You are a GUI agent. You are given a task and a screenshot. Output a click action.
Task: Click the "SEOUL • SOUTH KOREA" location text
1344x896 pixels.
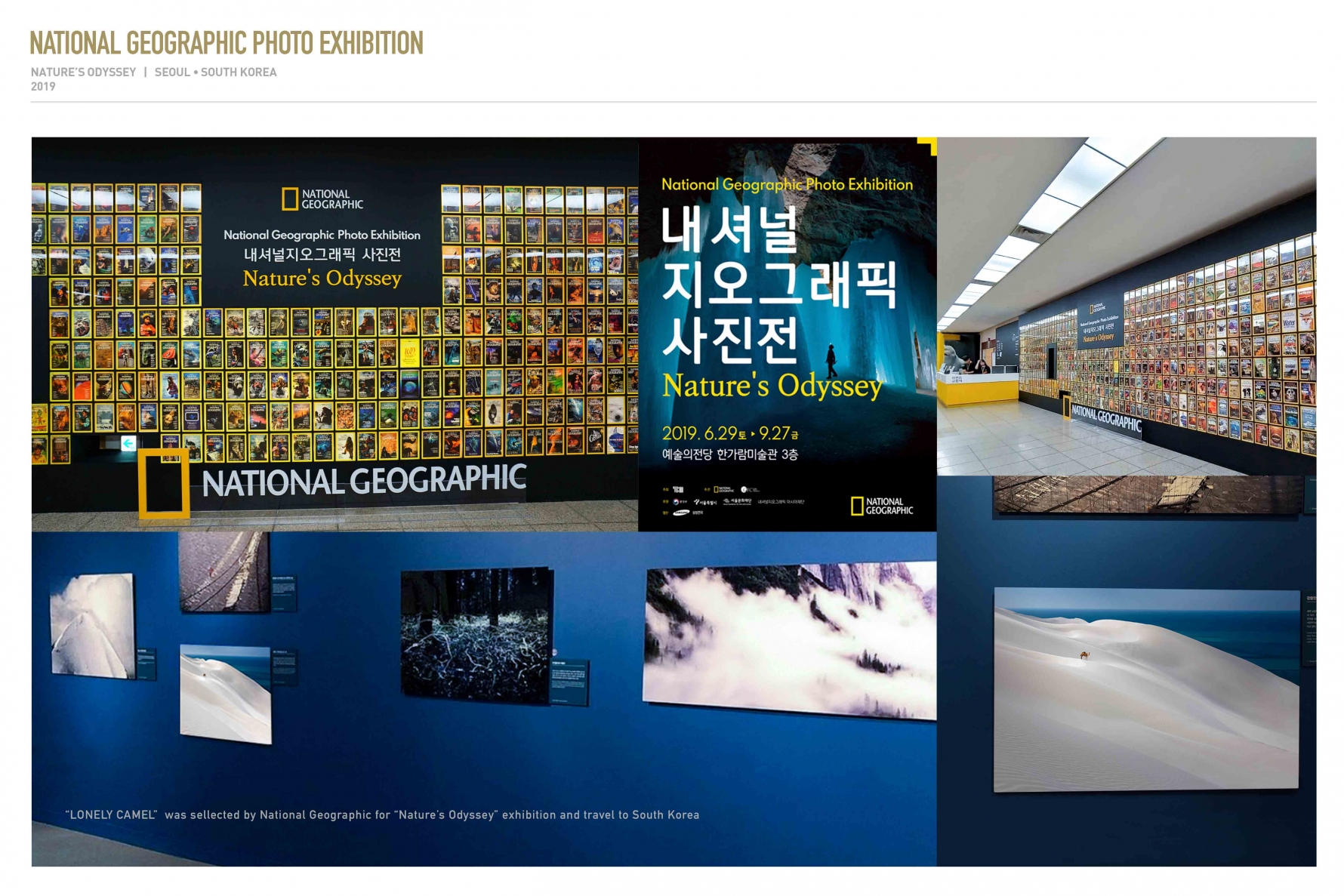[216, 72]
